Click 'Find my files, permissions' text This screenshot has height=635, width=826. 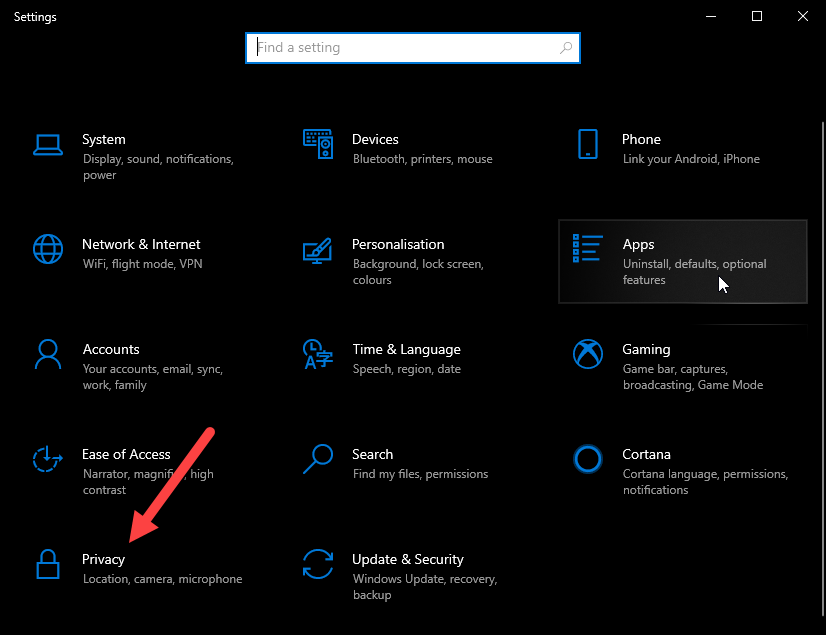tap(420, 474)
